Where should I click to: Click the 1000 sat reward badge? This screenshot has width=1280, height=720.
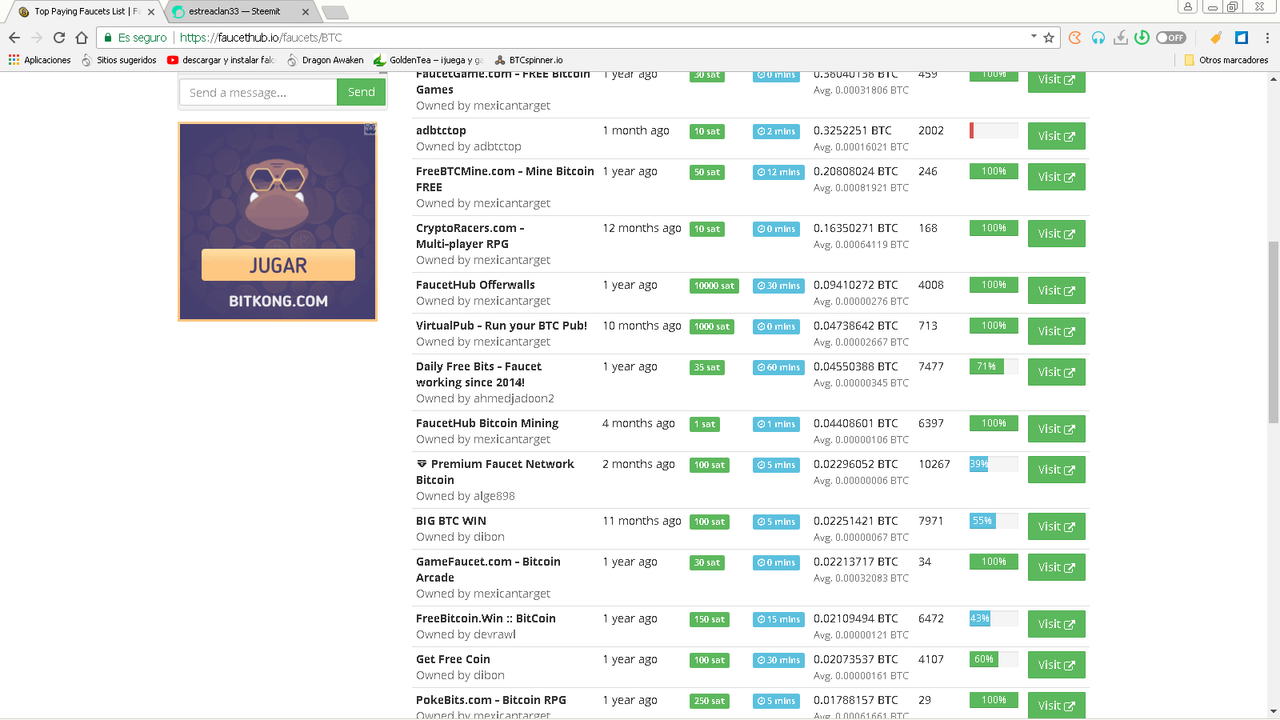(x=711, y=326)
